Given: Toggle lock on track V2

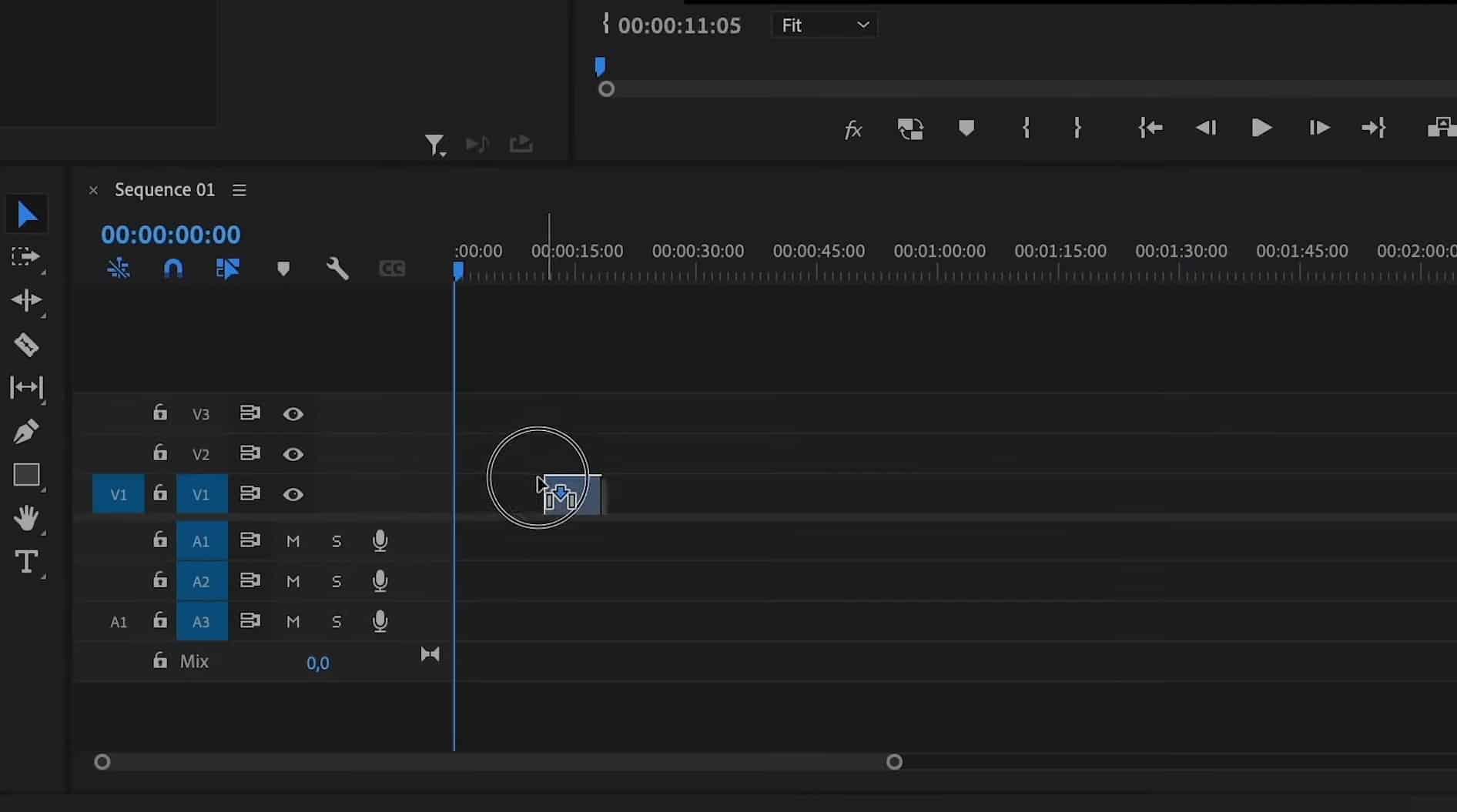Looking at the screenshot, I should (159, 453).
